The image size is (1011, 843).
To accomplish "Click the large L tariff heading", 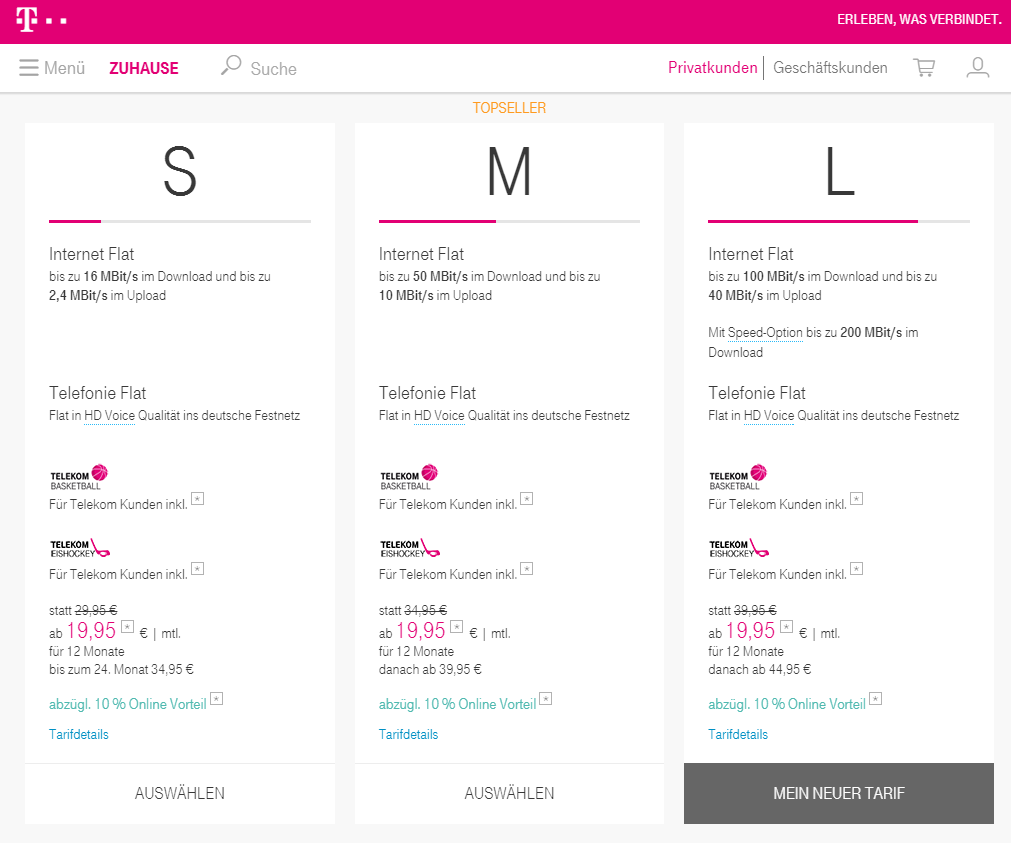I will [839, 172].
